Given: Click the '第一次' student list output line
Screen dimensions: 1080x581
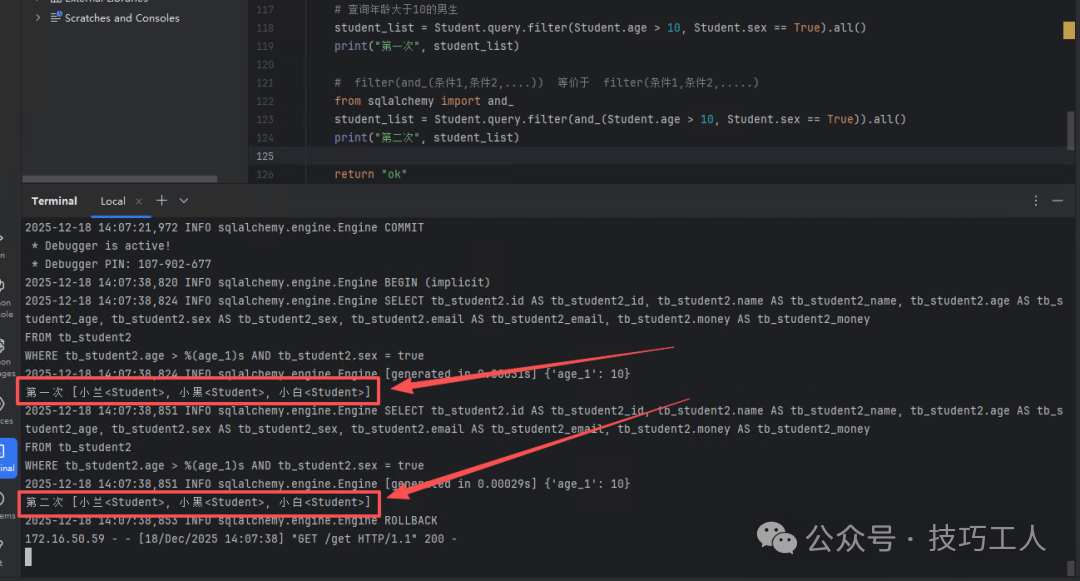Looking at the screenshot, I should (x=198, y=392).
